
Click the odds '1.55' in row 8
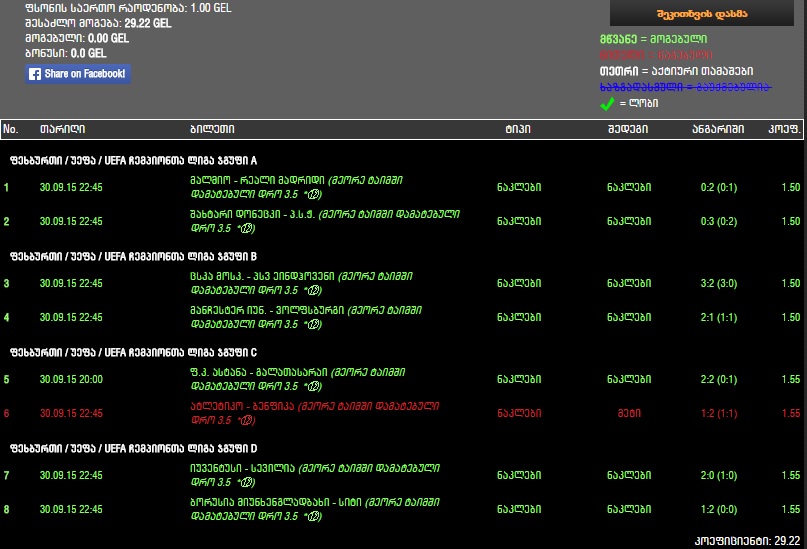coord(791,509)
